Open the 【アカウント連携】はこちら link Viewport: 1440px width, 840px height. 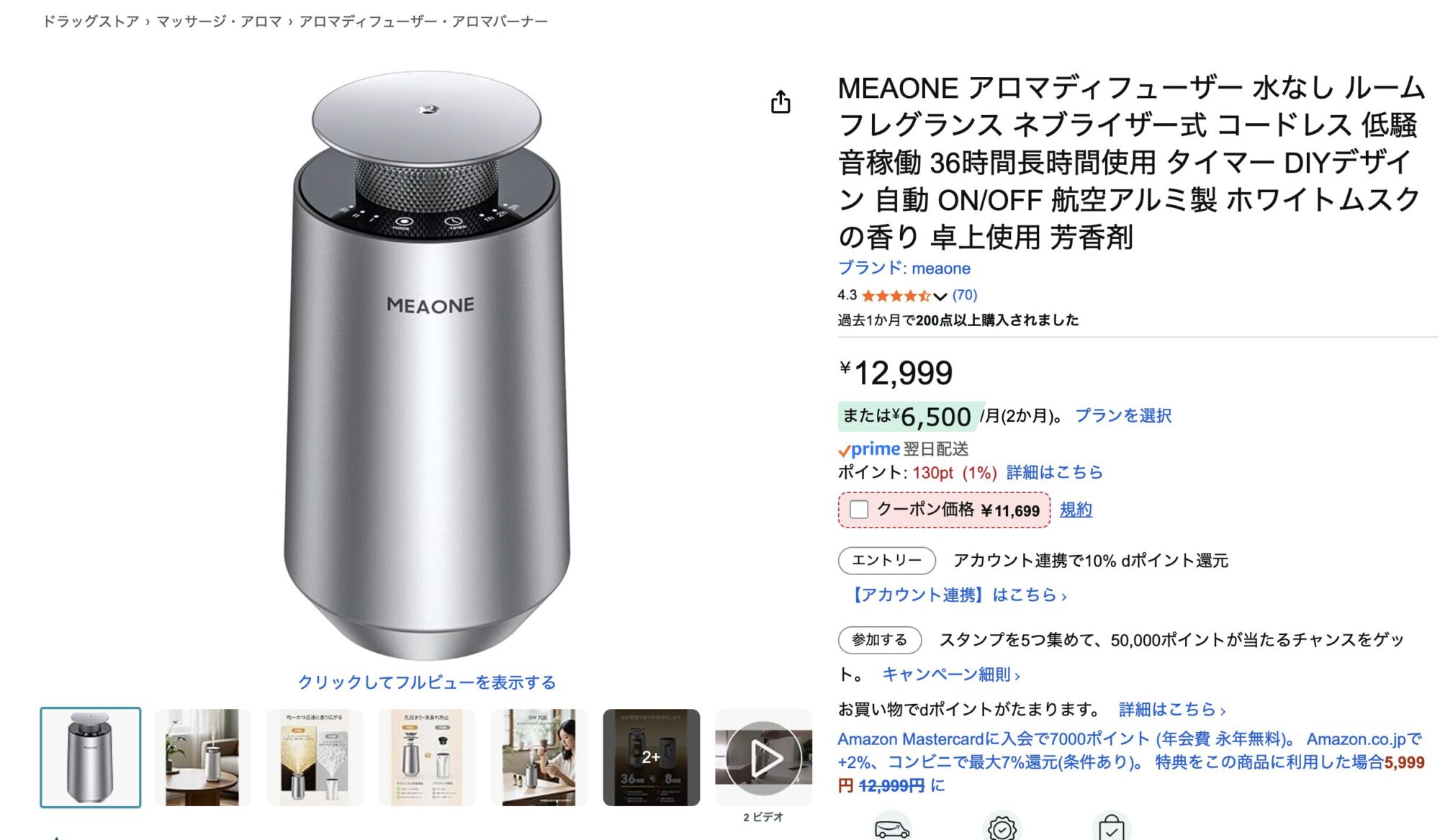957,595
